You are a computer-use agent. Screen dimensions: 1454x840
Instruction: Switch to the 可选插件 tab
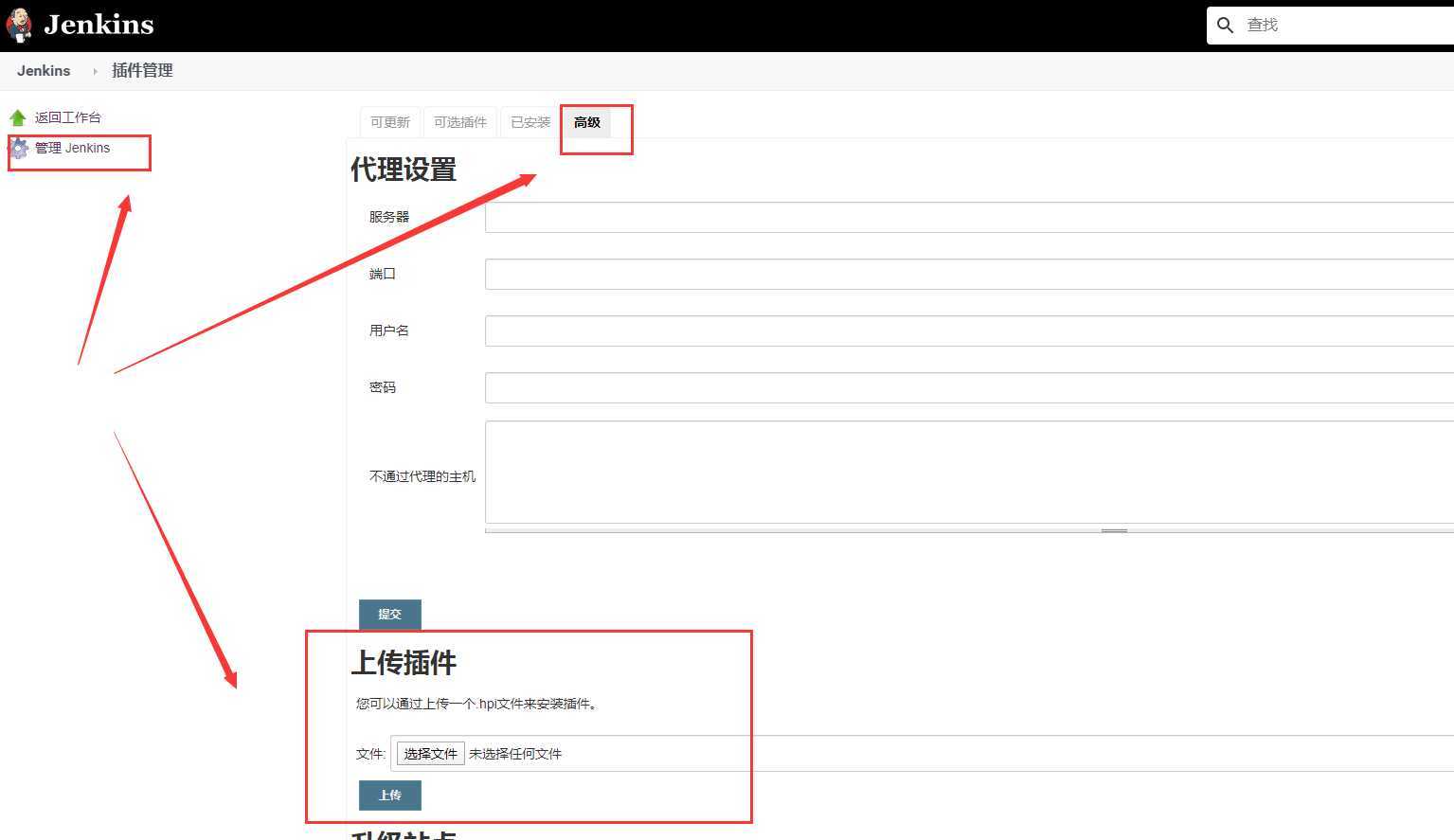[x=460, y=122]
